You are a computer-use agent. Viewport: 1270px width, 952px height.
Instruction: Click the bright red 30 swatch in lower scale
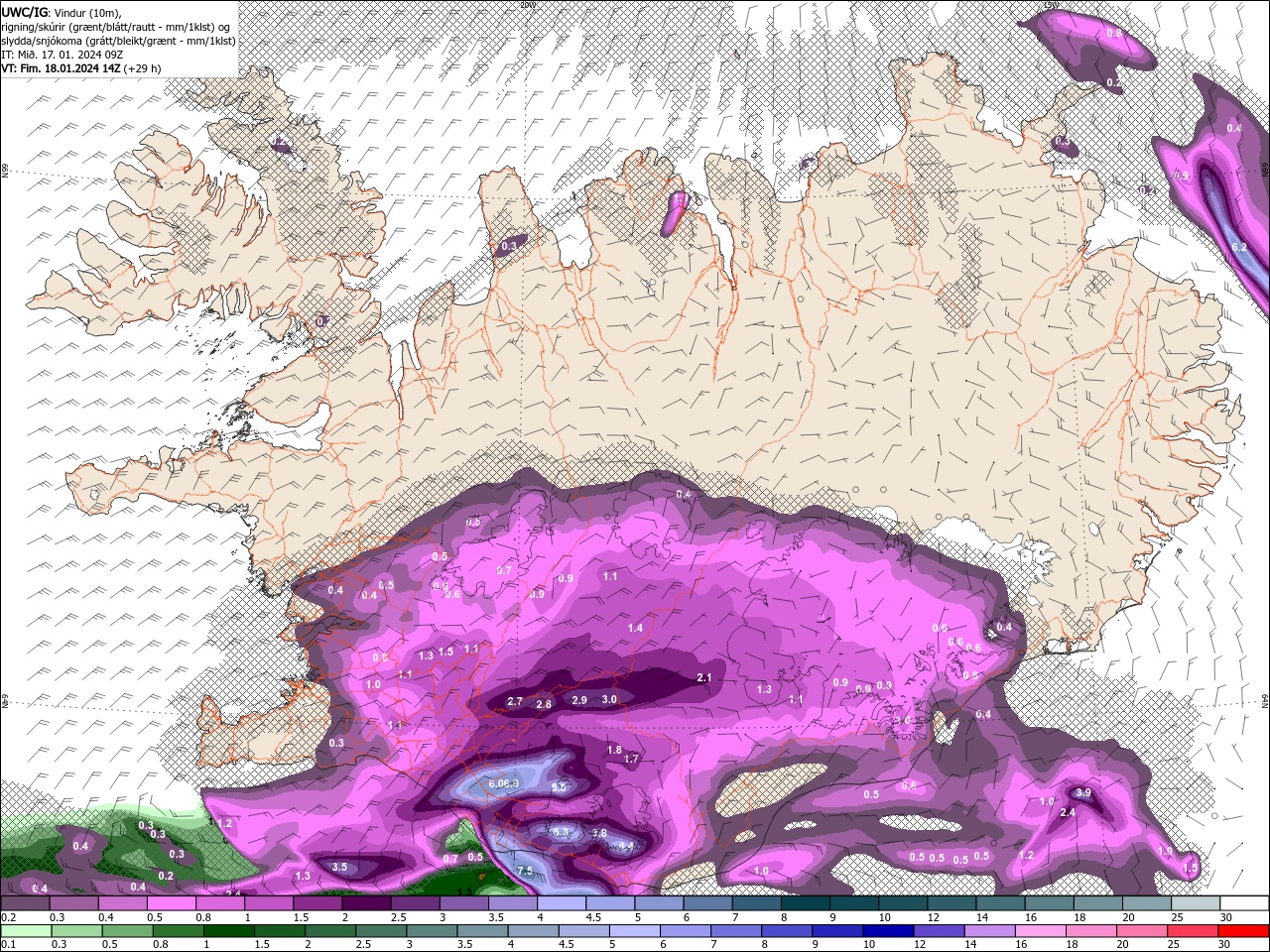[1244, 931]
